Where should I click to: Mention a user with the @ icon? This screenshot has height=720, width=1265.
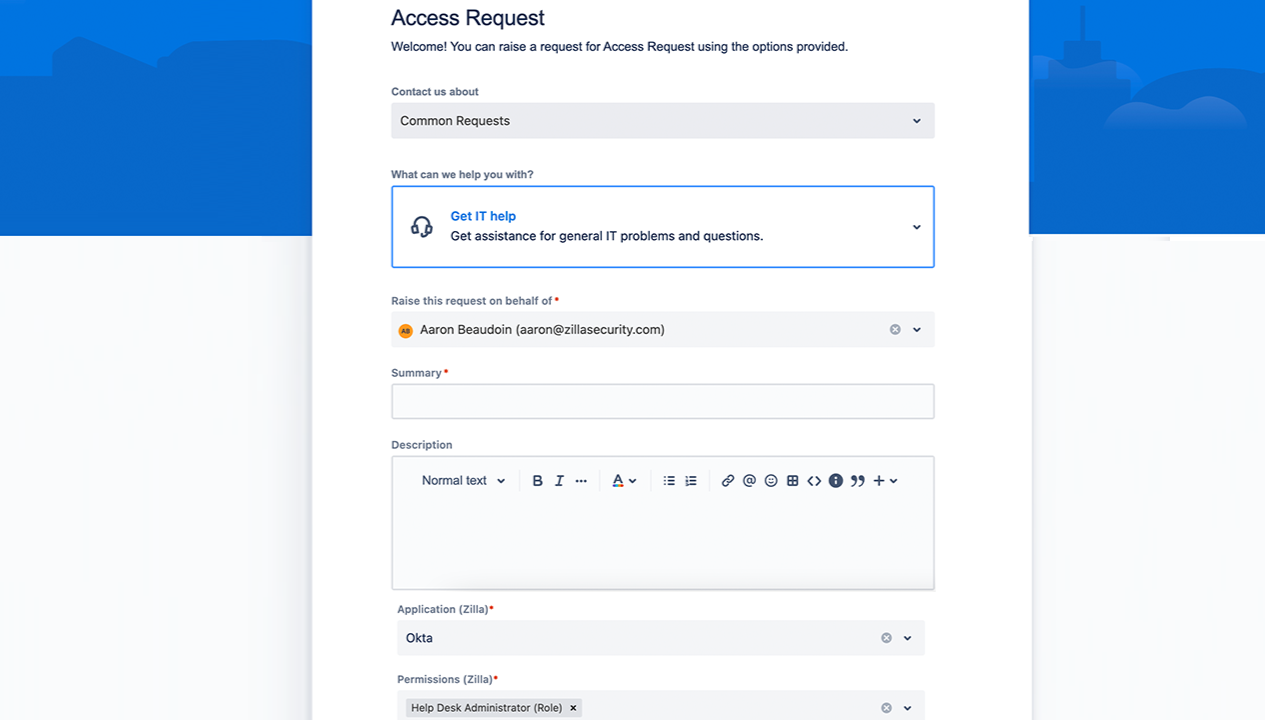point(749,480)
